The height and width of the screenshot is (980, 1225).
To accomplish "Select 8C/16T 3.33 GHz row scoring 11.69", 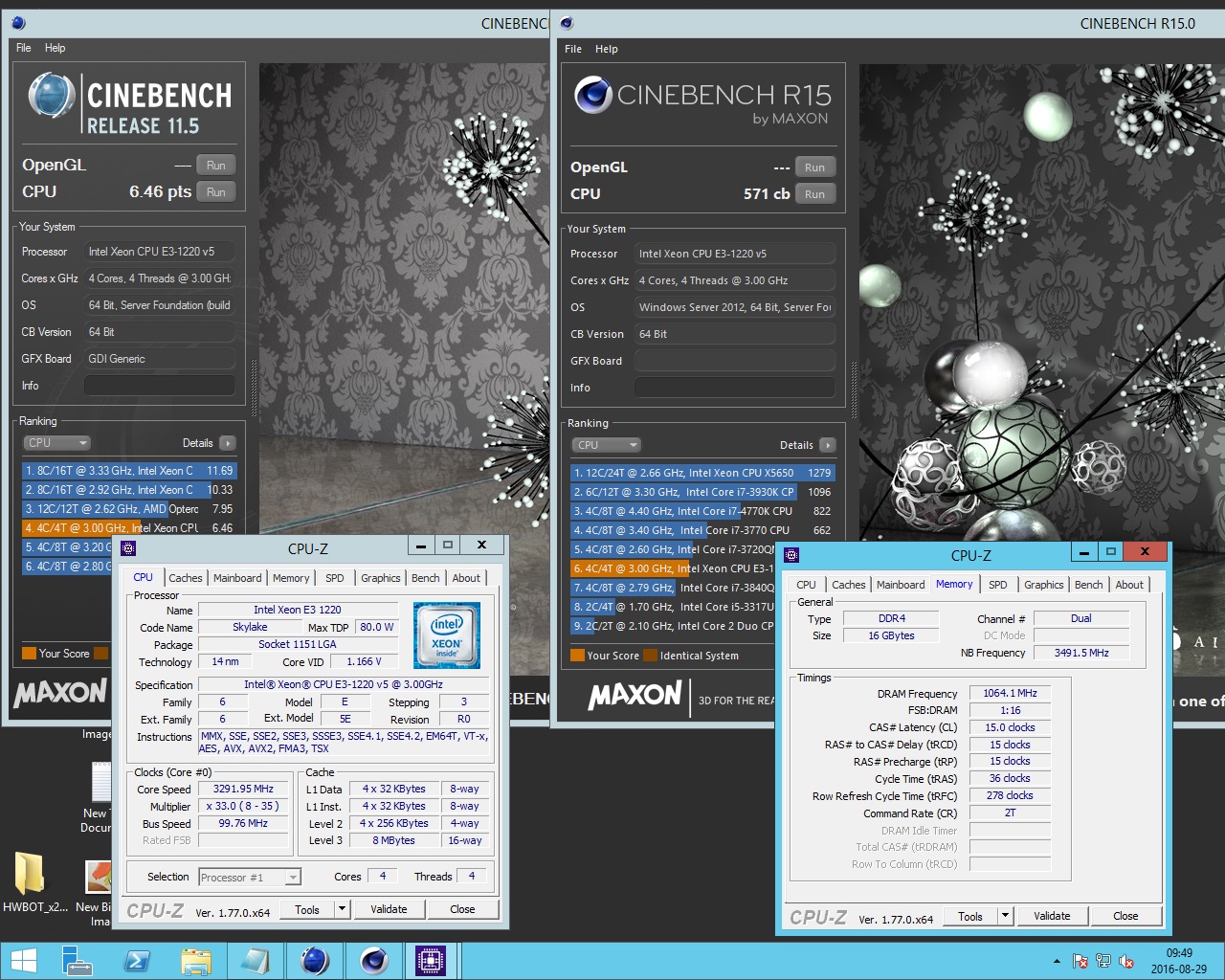I will click(x=129, y=471).
